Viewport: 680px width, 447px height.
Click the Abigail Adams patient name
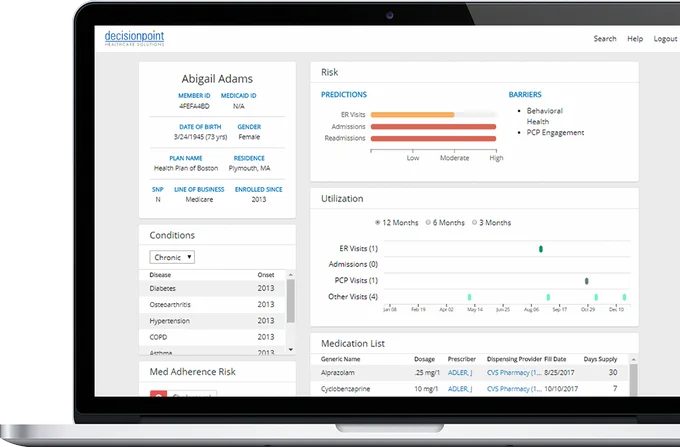tap(217, 78)
